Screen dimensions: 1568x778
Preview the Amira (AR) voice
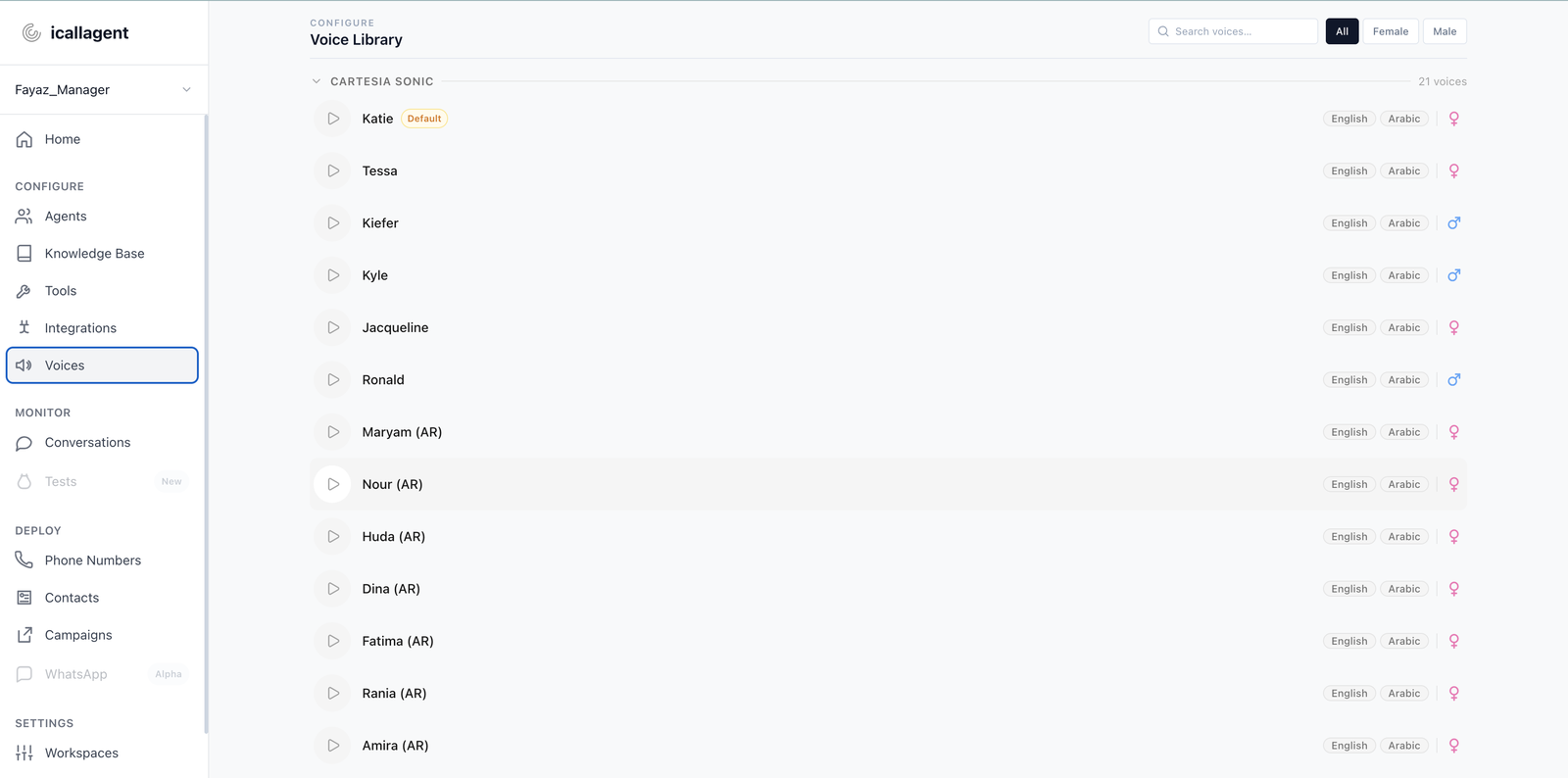pyautogui.click(x=333, y=746)
